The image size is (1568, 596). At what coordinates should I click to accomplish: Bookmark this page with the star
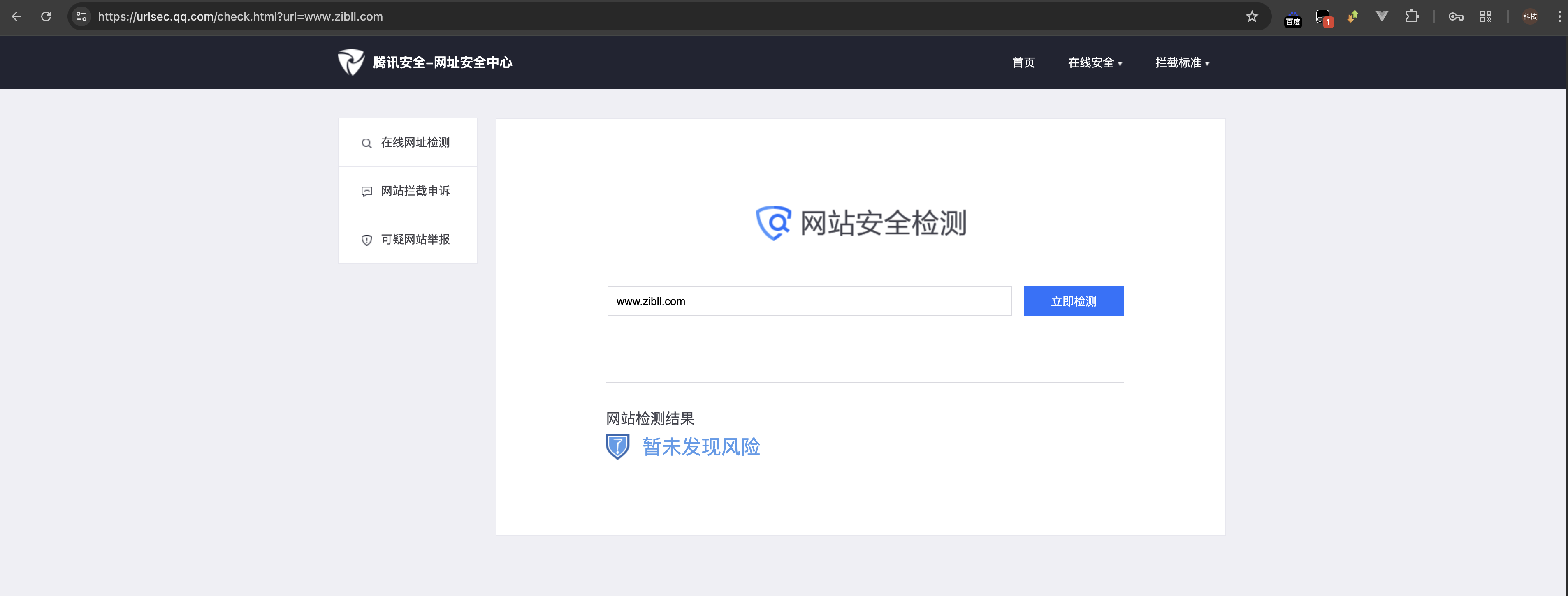pyautogui.click(x=1251, y=16)
